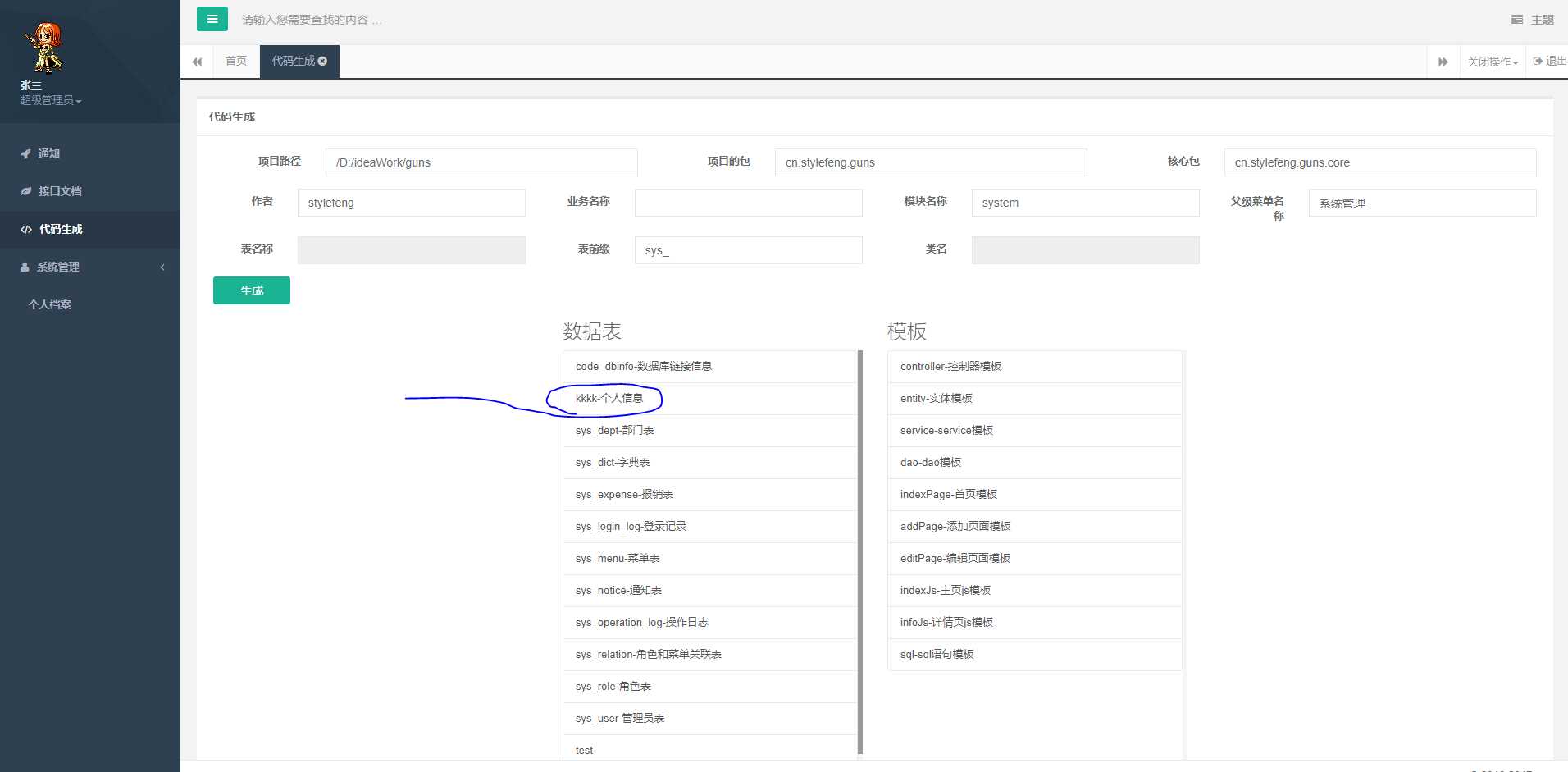Select table sys_operation_log-操作日志
This screenshot has height=772, width=1568.
click(x=710, y=623)
